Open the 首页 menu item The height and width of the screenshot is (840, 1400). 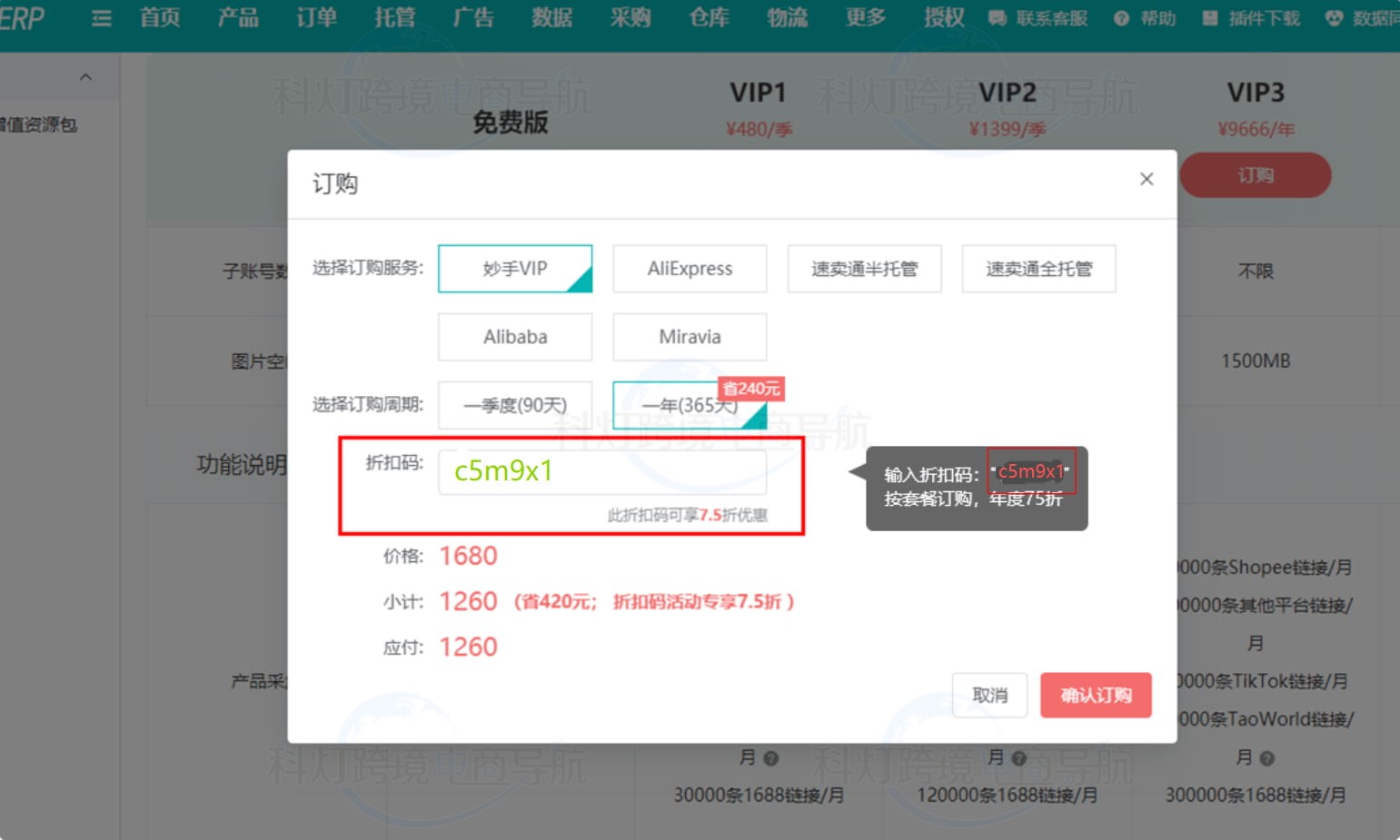[x=160, y=18]
